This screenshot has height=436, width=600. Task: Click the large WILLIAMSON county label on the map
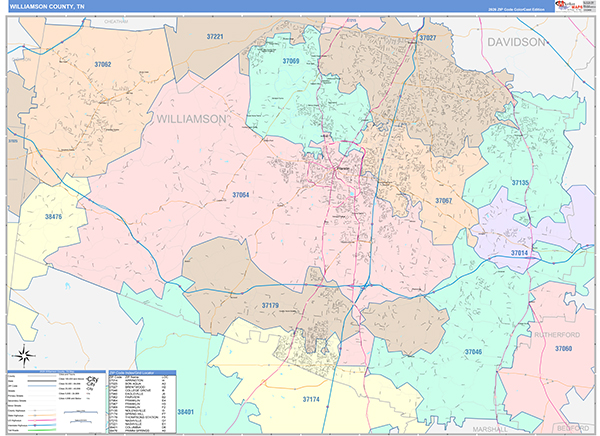[191, 119]
